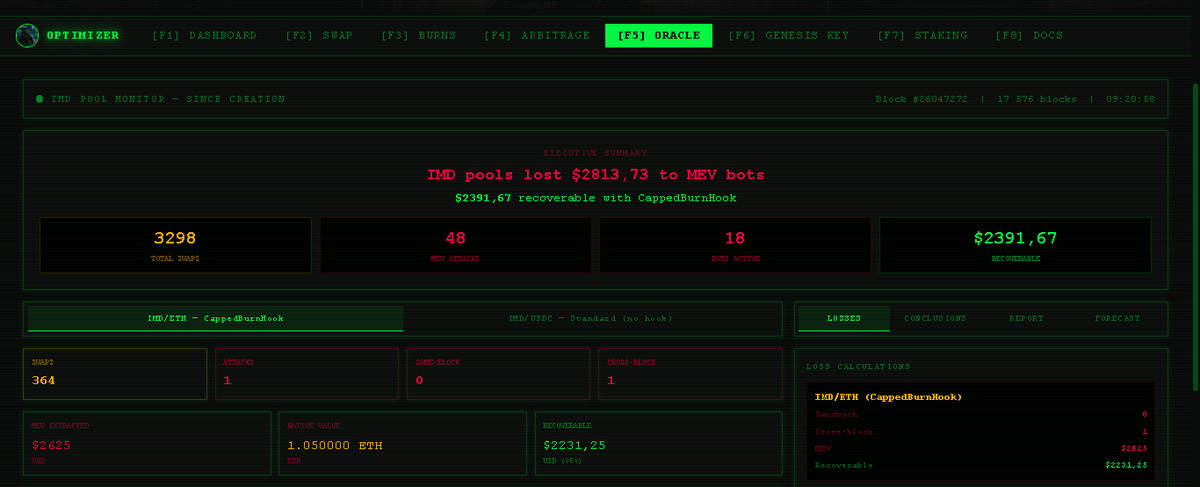
Task: Select the Losses panel tab
Action: point(844,318)
